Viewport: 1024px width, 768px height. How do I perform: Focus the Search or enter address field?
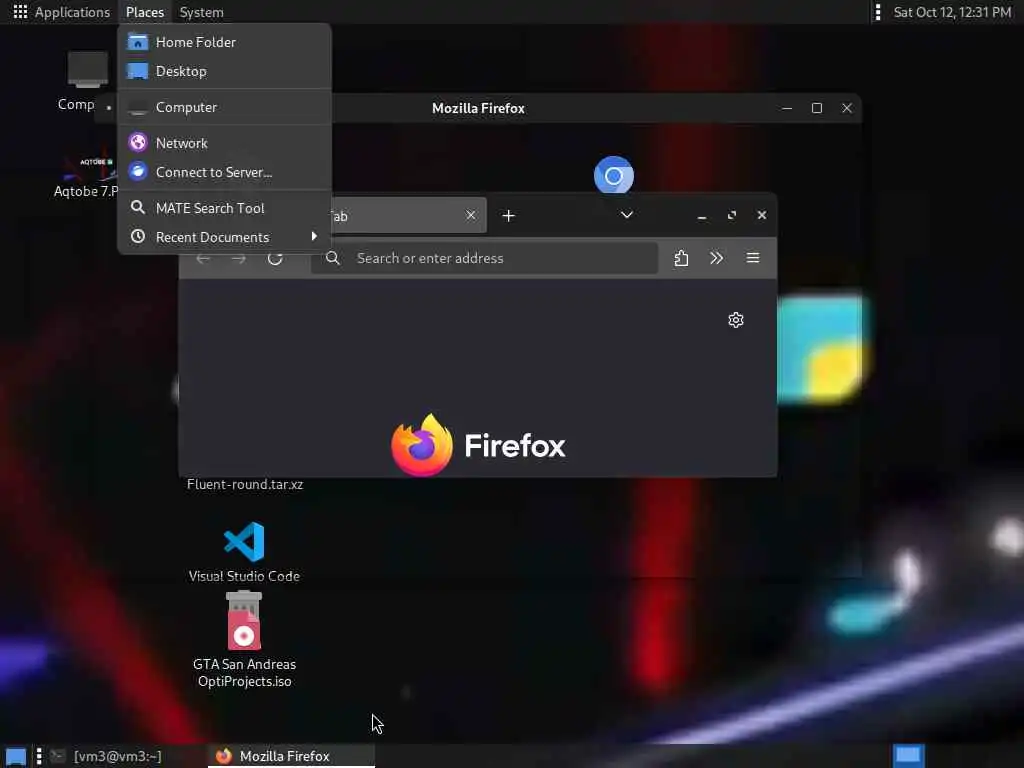point(485,258)
